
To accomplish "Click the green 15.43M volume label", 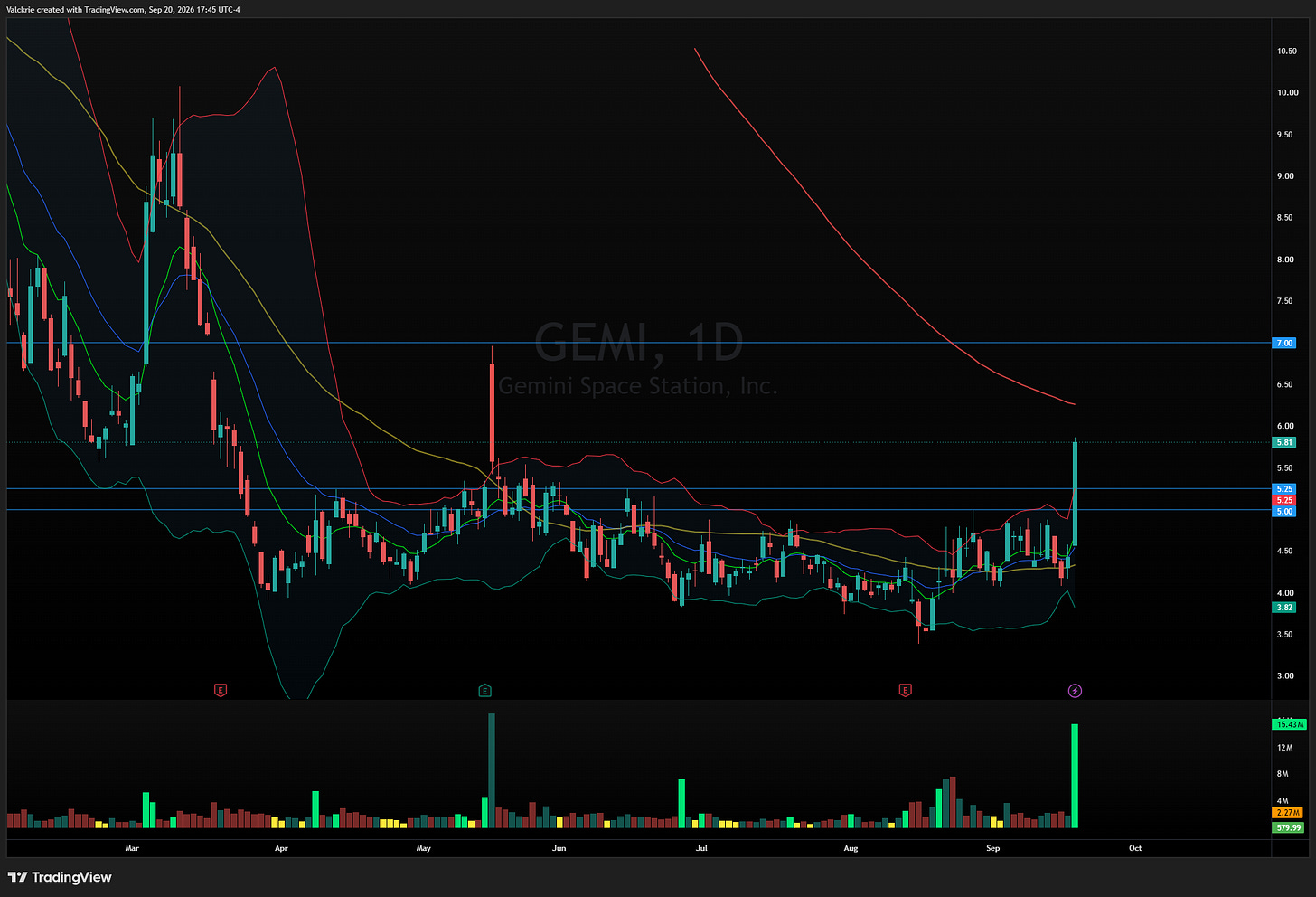I will [1288, 724].
